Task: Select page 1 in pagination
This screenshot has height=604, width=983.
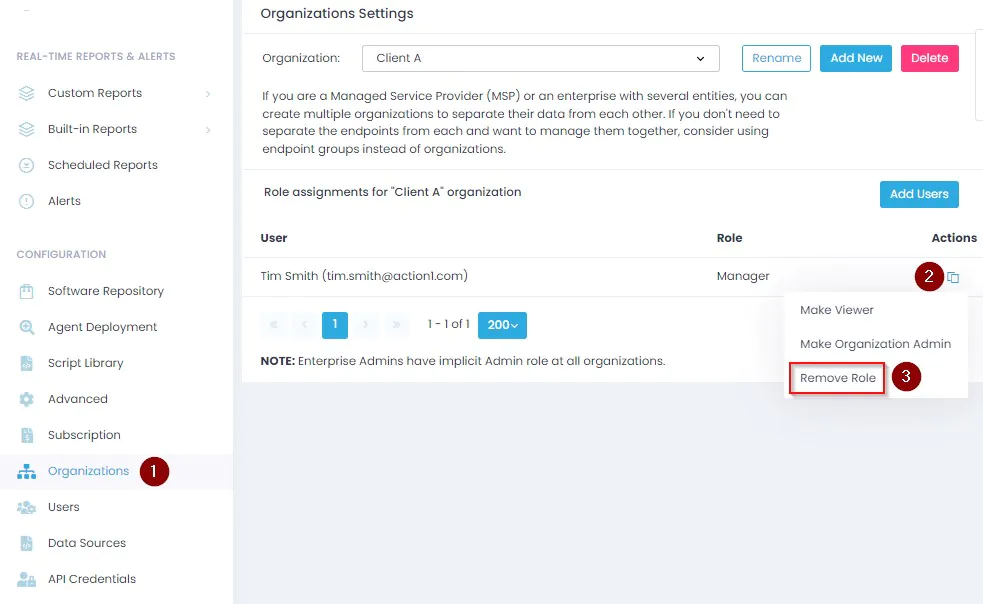Action: pyautogui.click(x=335, y=325)
